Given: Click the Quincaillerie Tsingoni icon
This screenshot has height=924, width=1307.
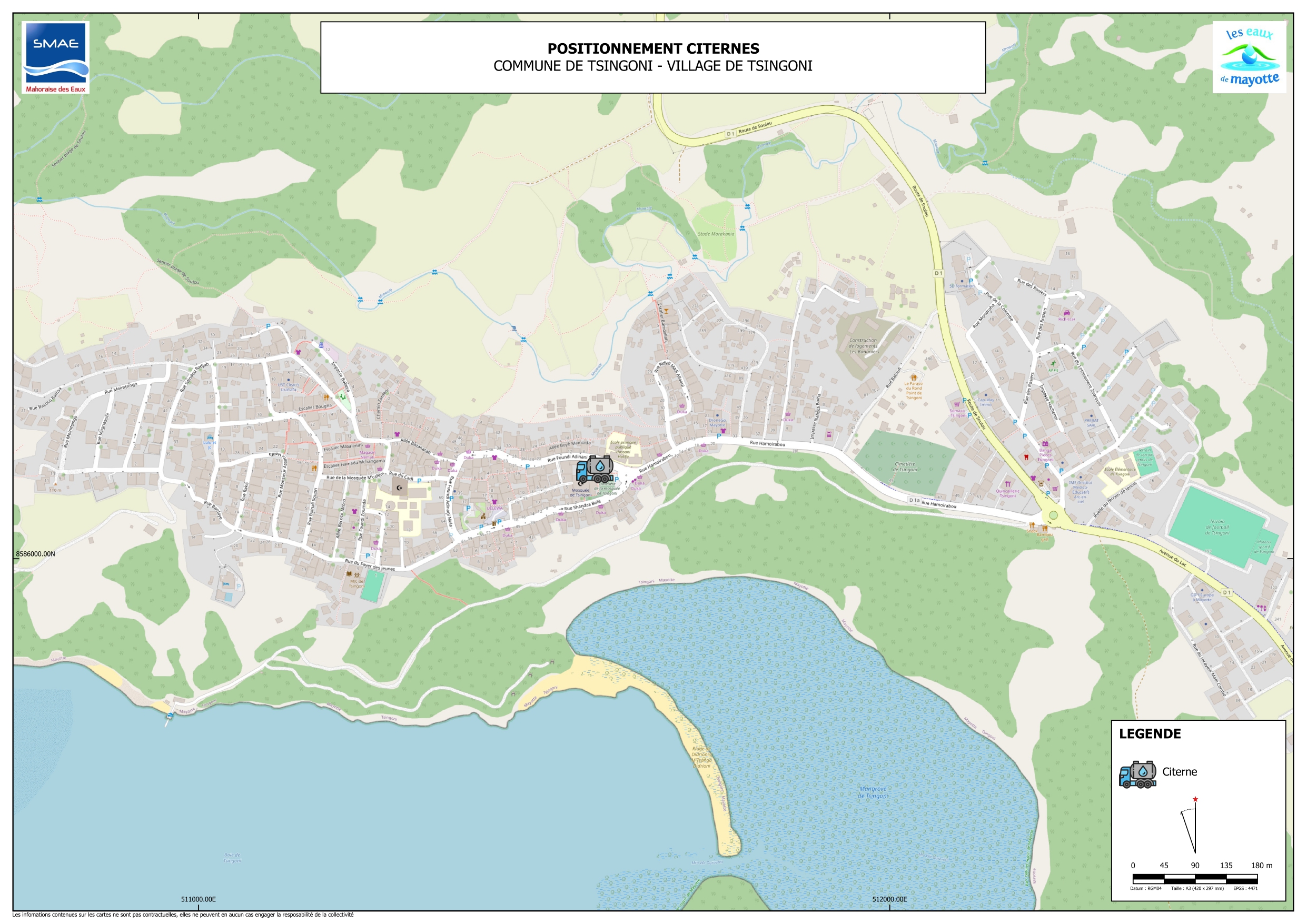Looking at the screenshot, I should coord(1007,484).
